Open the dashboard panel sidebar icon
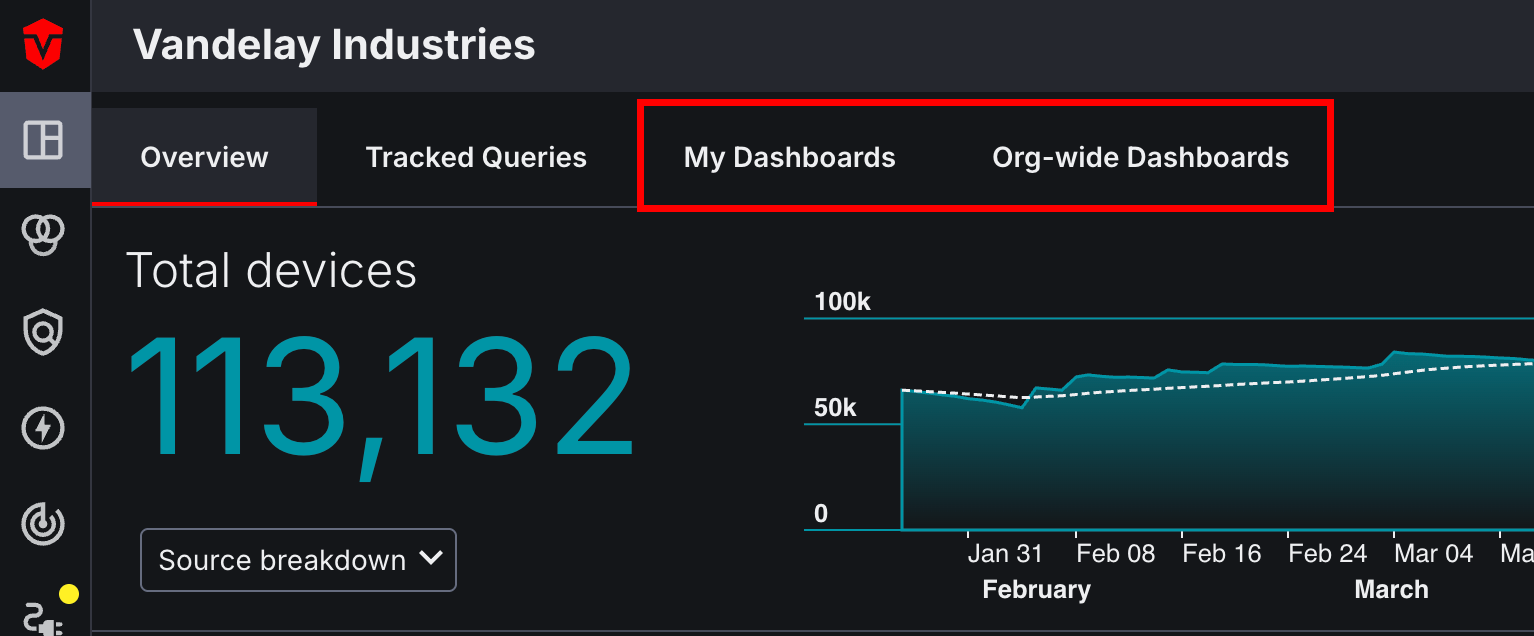 (x=44, y=140)
